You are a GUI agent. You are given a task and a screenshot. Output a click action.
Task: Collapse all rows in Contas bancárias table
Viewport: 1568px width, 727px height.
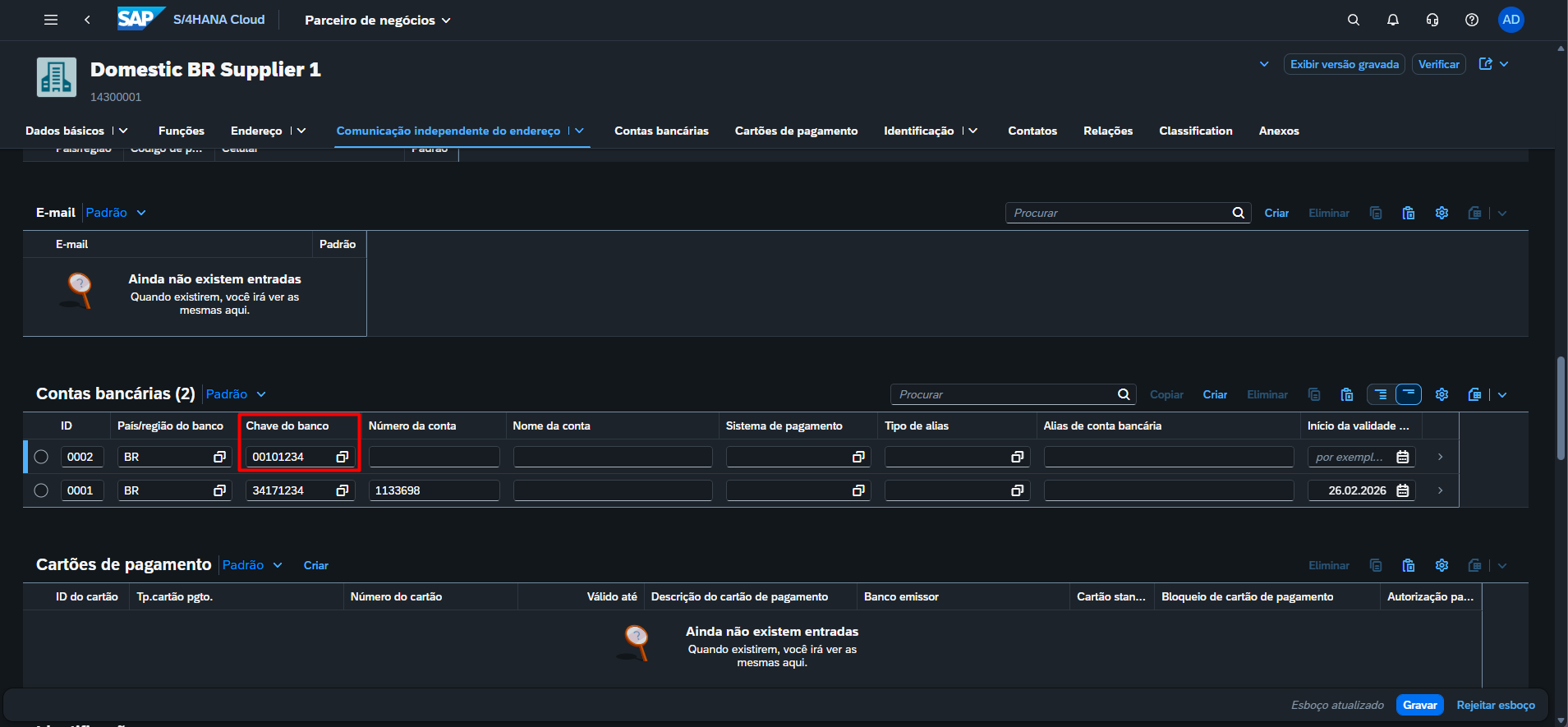tap(1409, 394)
